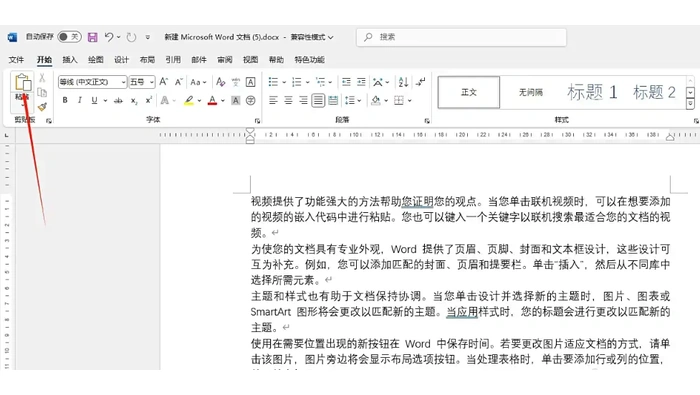Click the Decrease Indent icon
Screen dimensions: 700x395
point(346,82)
